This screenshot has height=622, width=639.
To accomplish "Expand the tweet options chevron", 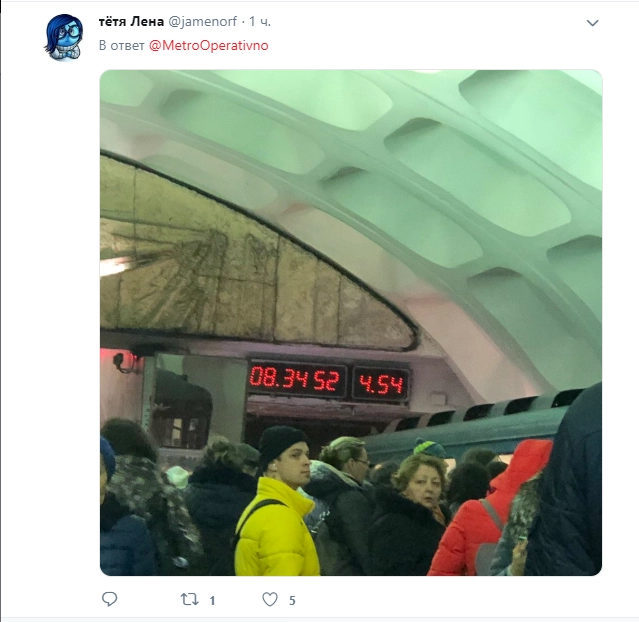I will [592, 23].
